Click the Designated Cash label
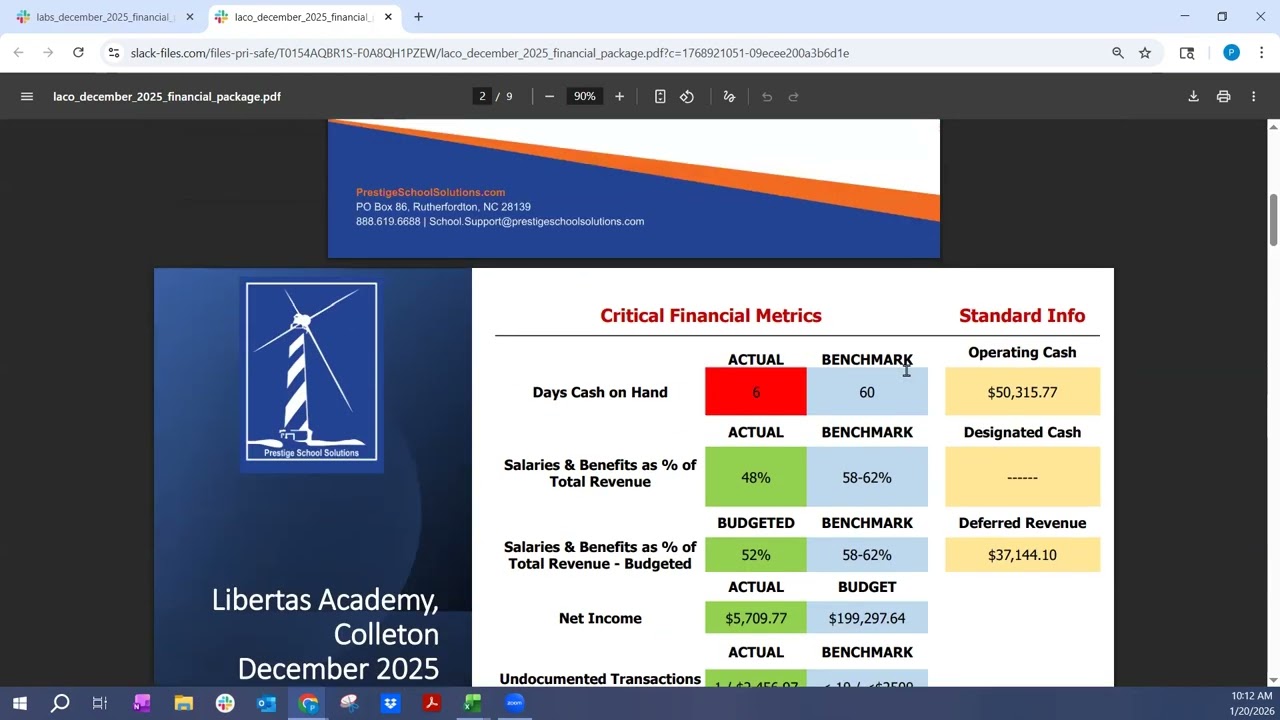 click(x=1022, y=432)
